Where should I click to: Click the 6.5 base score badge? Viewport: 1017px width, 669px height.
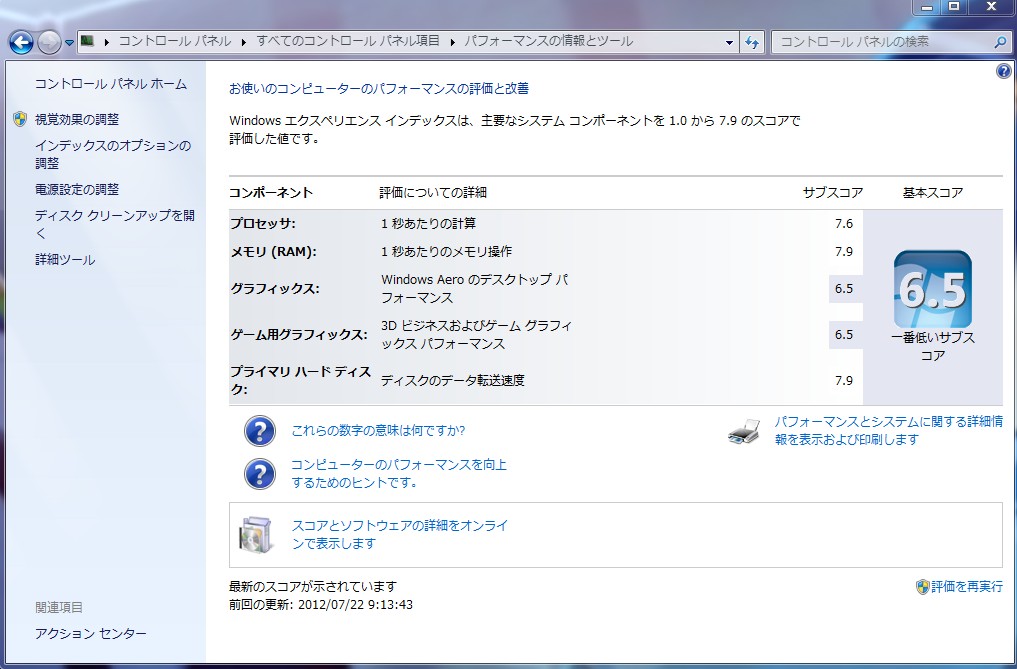click(932, 289)
